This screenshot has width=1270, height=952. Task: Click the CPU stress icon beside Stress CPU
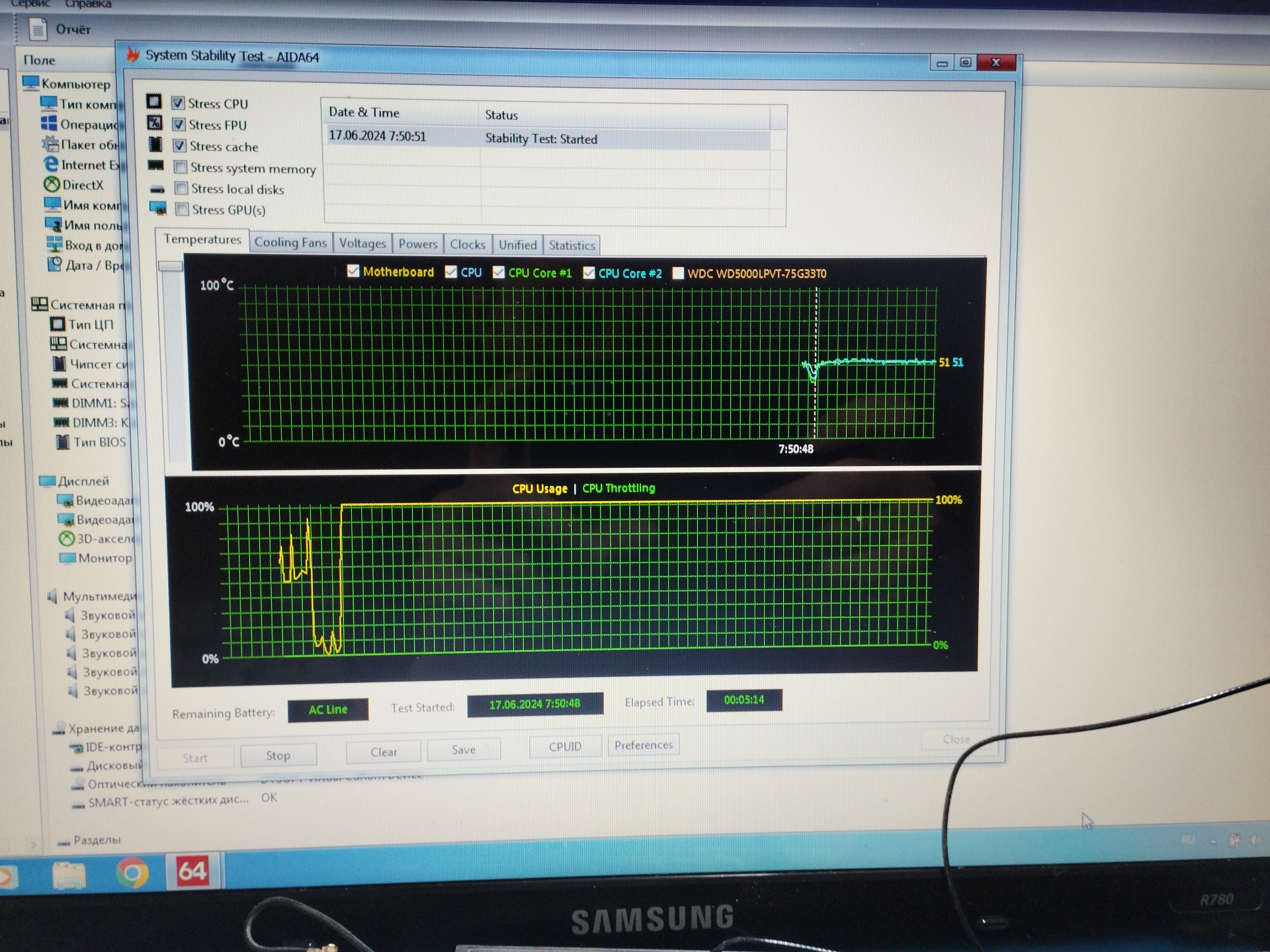(153, 101)
